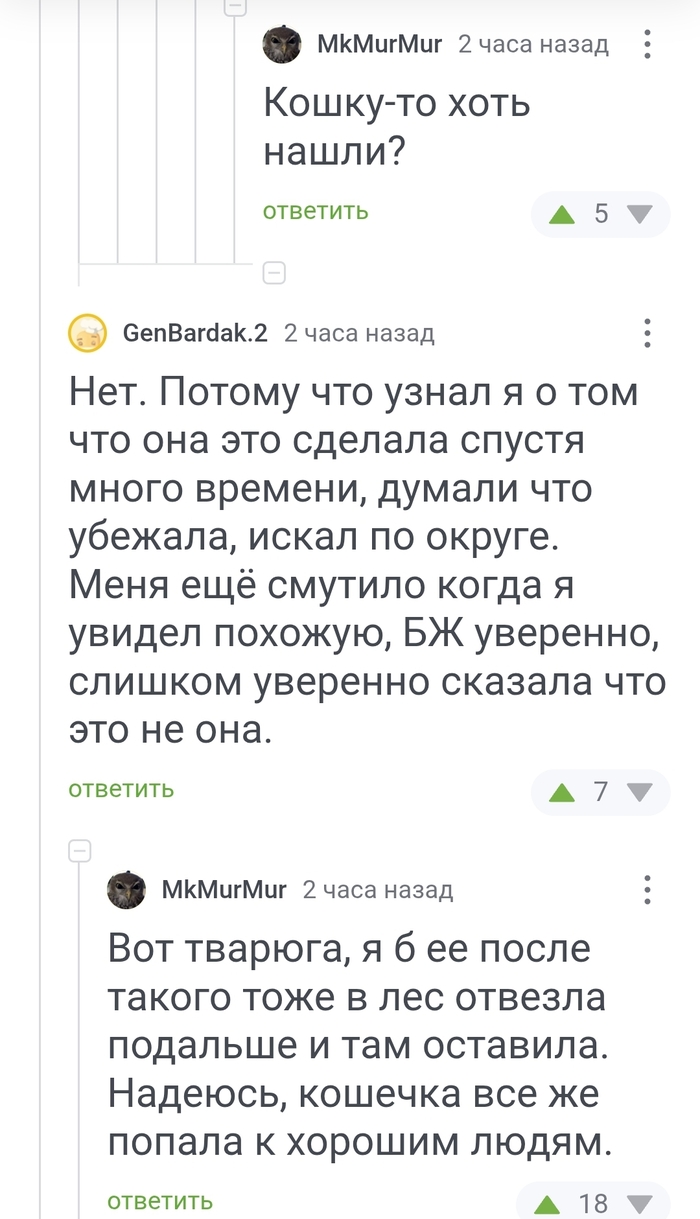Upvote GenBardak.2's reply about the cat

pyautogui.click(x=563, y=791)
